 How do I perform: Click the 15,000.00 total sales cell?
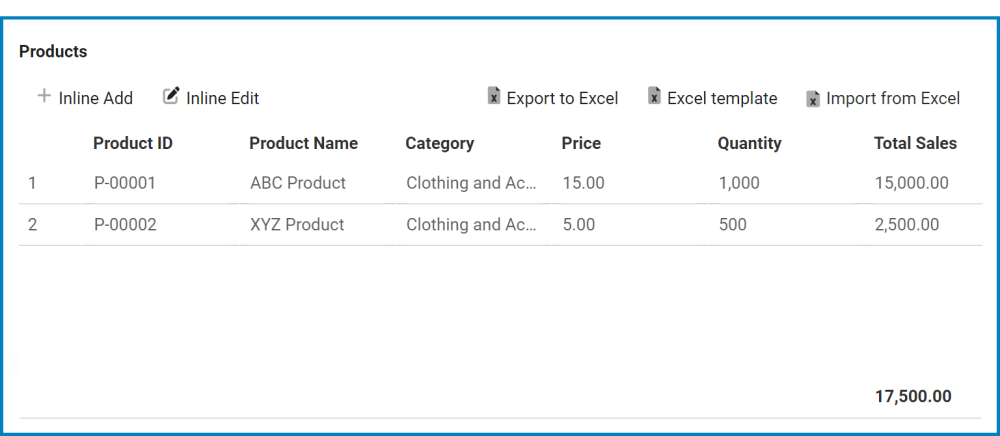tap(911, 183)
